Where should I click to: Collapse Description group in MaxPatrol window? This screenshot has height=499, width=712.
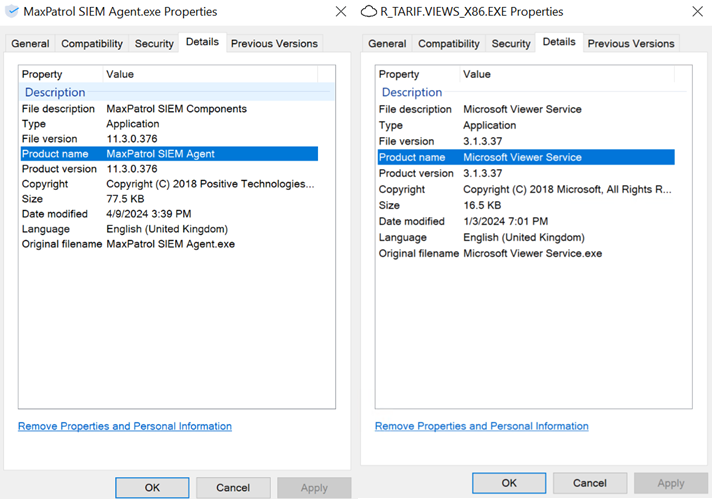pyautogui.click(x=177, y=92)
